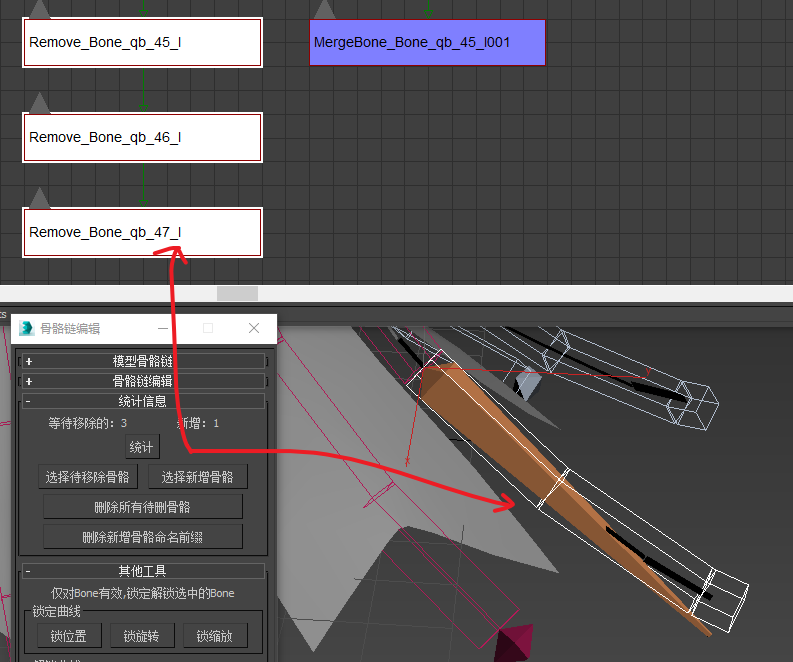This screenshot has height=662, width=793.
Task: Toggle the 锁位置 lock button
Action: coord(69,636)
